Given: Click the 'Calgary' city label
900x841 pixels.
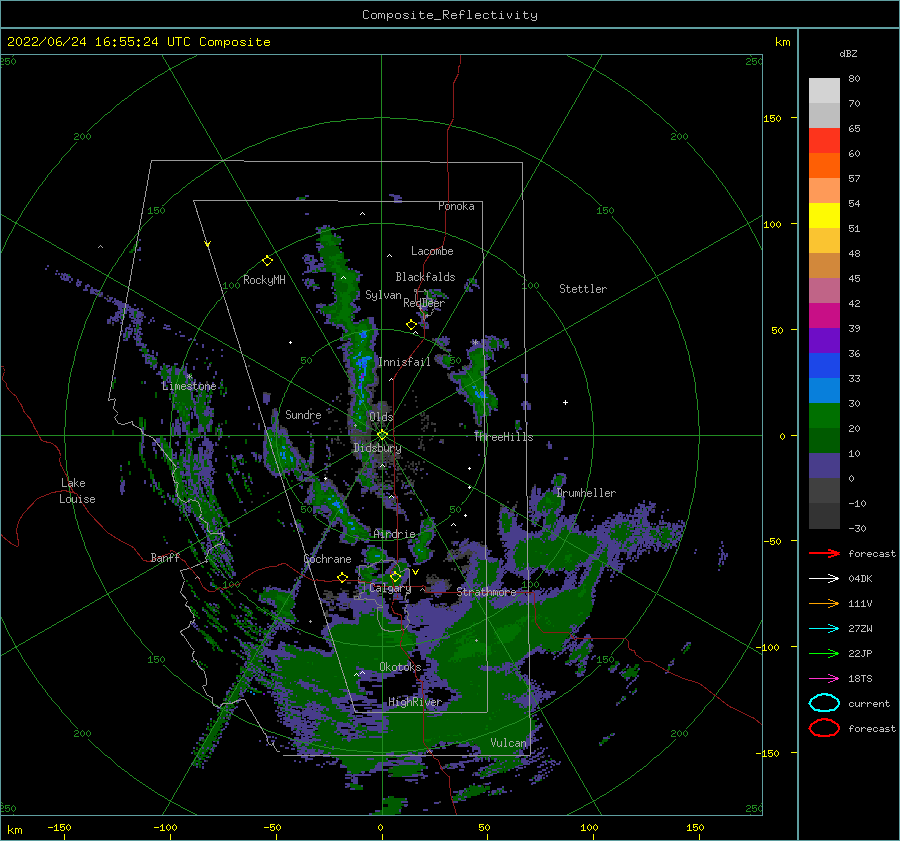Looking at the screenshot, I should coord(390,588).
